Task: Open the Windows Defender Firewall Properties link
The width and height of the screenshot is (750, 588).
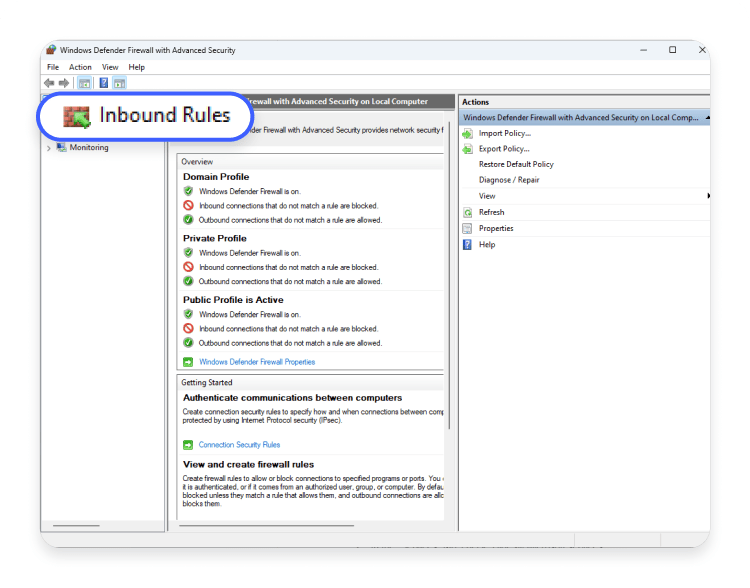Action: click(x=257, y=362)
